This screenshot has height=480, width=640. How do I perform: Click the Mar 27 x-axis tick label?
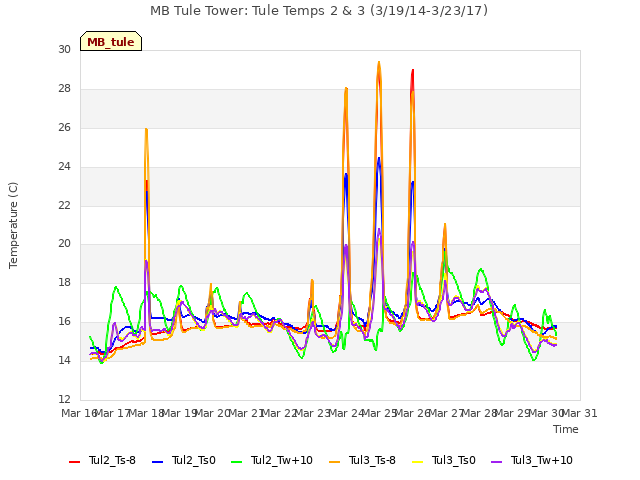click(x=446, y=413)
